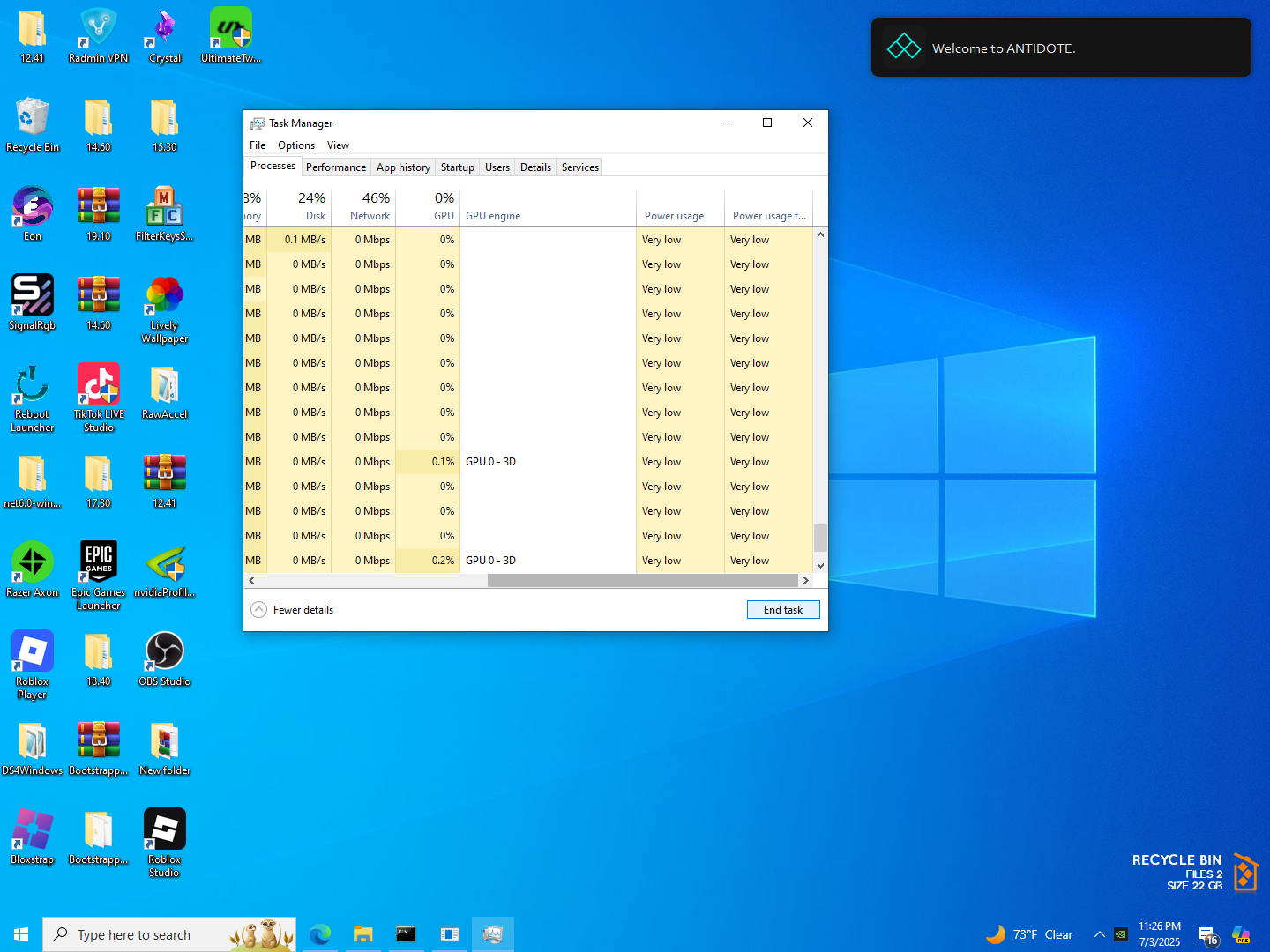Open the Startup tab
1270x952 pixels.
[x=457, y=167]
